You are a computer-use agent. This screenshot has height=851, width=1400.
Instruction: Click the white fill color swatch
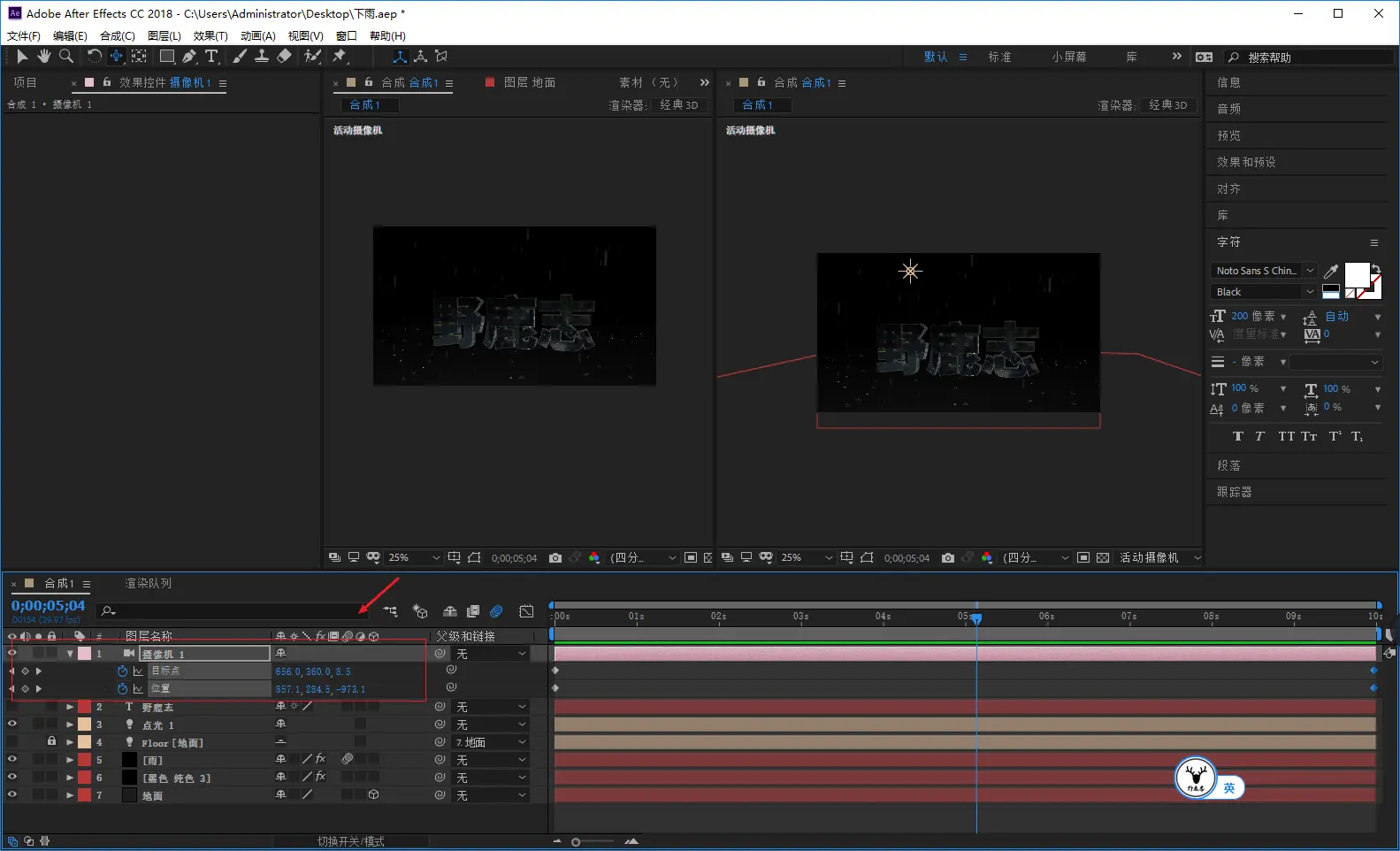point(1356,274)
